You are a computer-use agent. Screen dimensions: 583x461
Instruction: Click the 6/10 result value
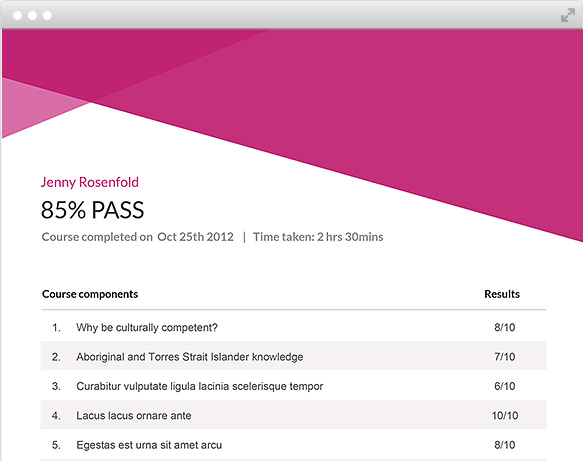(x=505, y=386)
